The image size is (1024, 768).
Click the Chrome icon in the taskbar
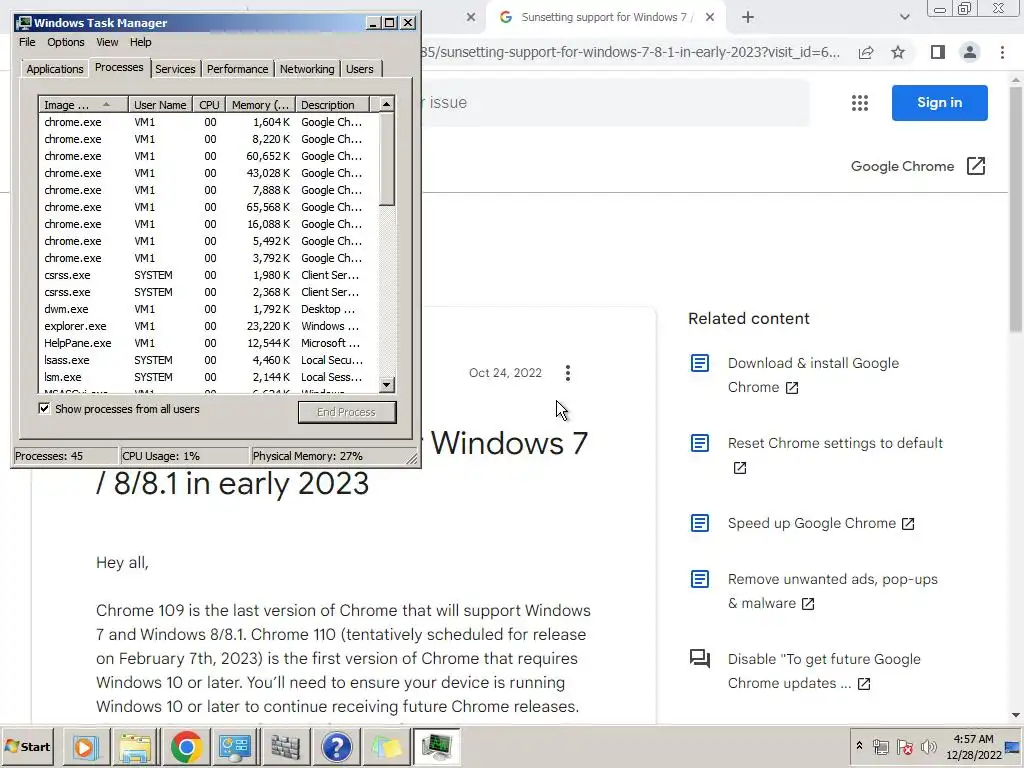click(x=186, y=746)
